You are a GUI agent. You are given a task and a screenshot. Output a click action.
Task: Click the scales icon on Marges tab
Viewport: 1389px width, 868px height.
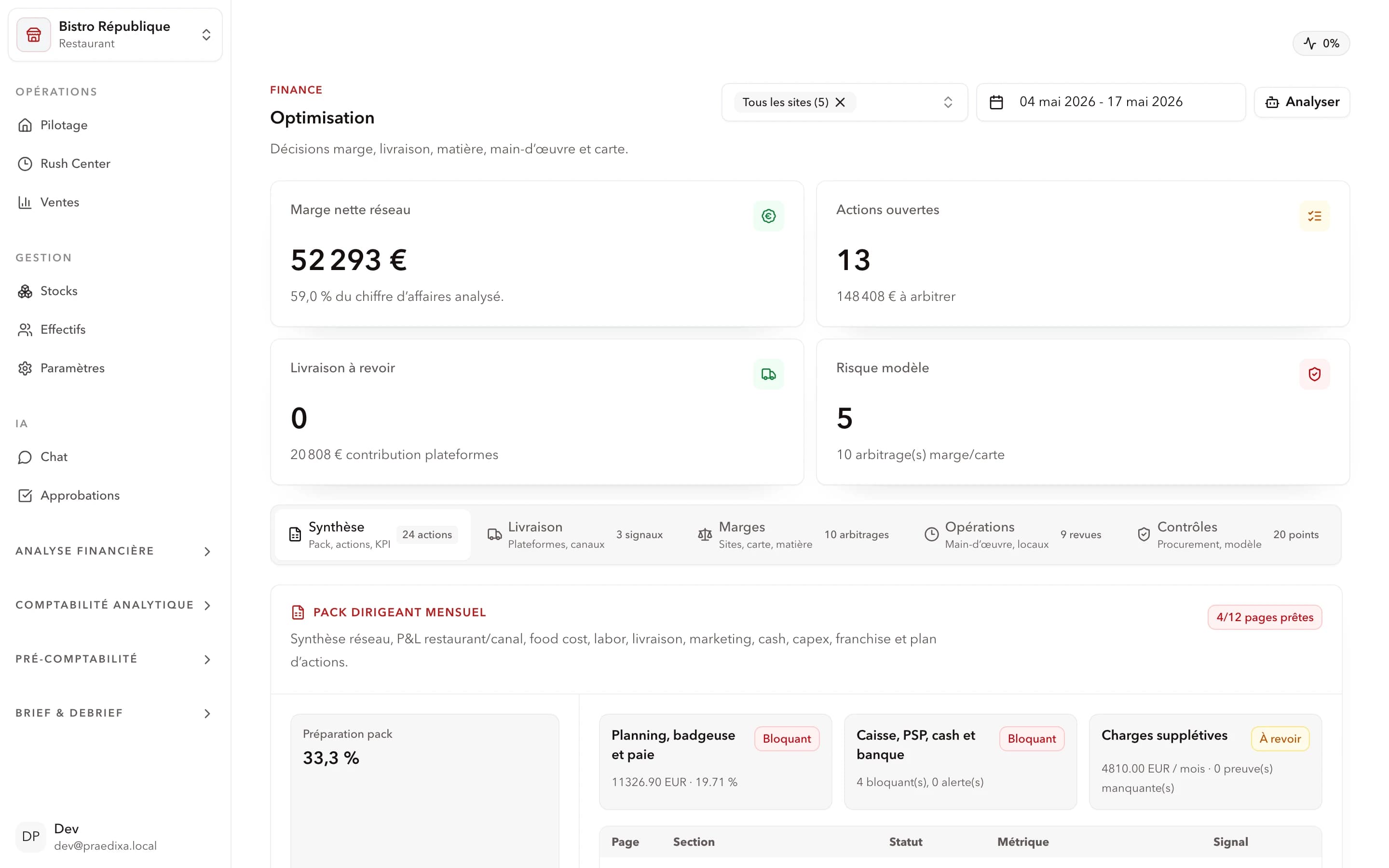[x=705, y=534]
